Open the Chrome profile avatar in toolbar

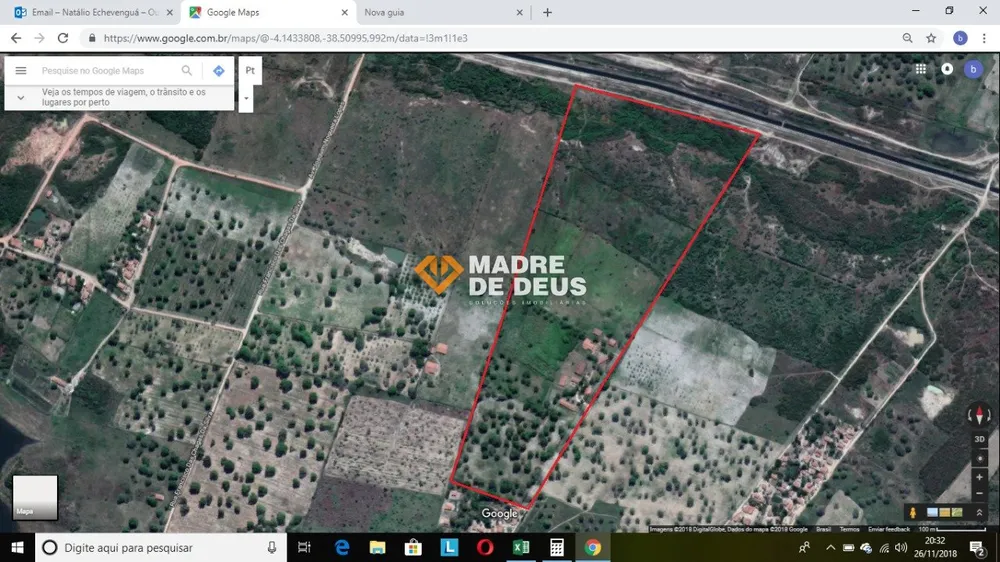pos(960,38)
